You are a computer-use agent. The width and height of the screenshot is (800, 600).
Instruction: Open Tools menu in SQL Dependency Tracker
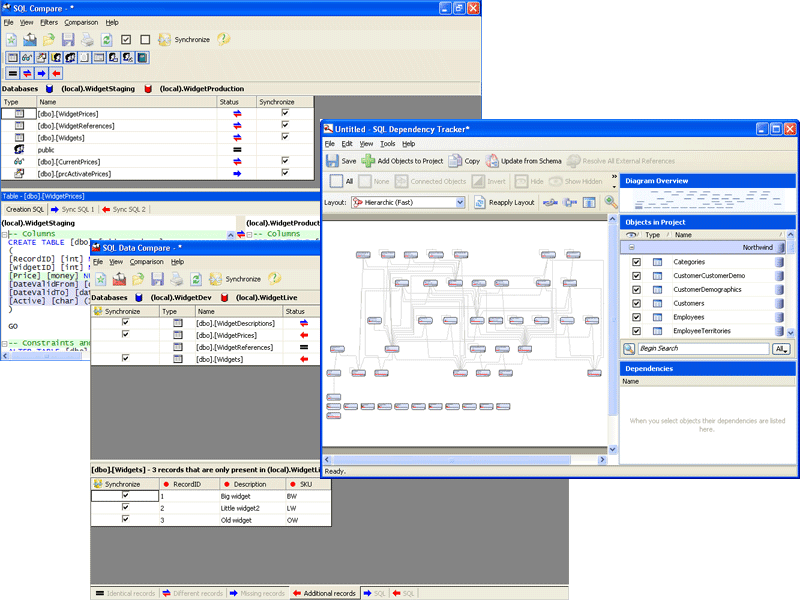388,144
